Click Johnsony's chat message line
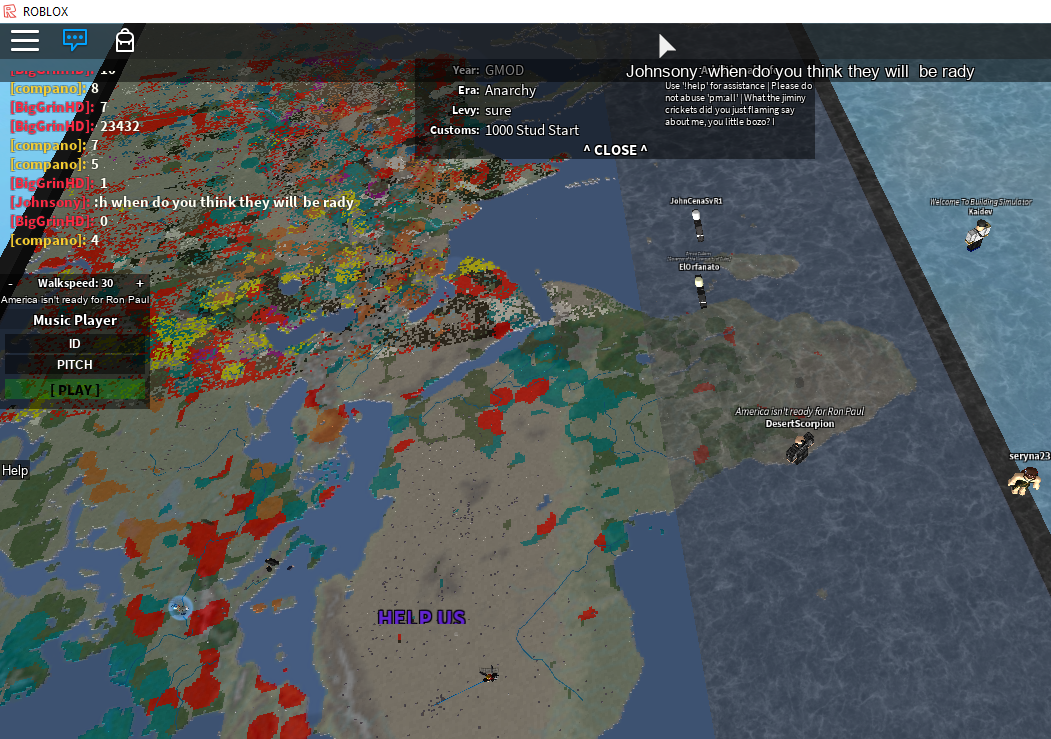 (x=182, y=202)
